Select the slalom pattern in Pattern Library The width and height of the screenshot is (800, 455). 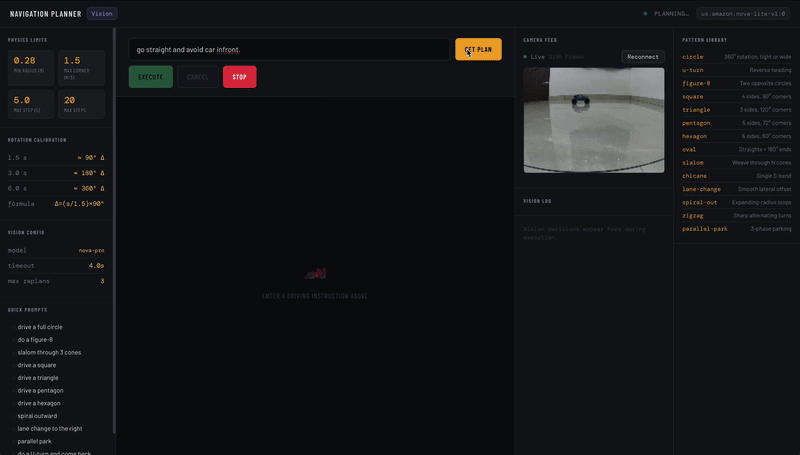737,163
